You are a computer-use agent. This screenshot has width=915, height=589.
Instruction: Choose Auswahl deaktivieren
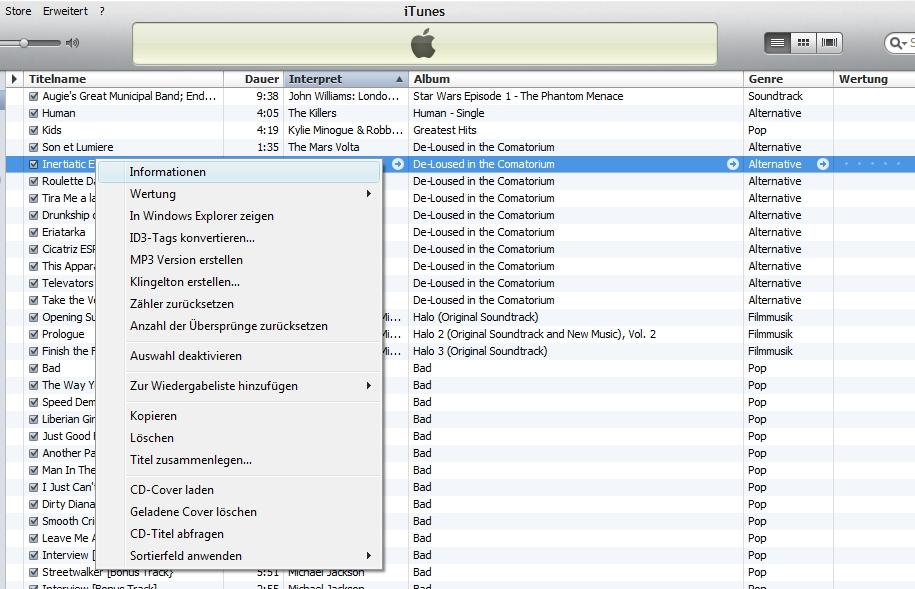tap(239, 356)
